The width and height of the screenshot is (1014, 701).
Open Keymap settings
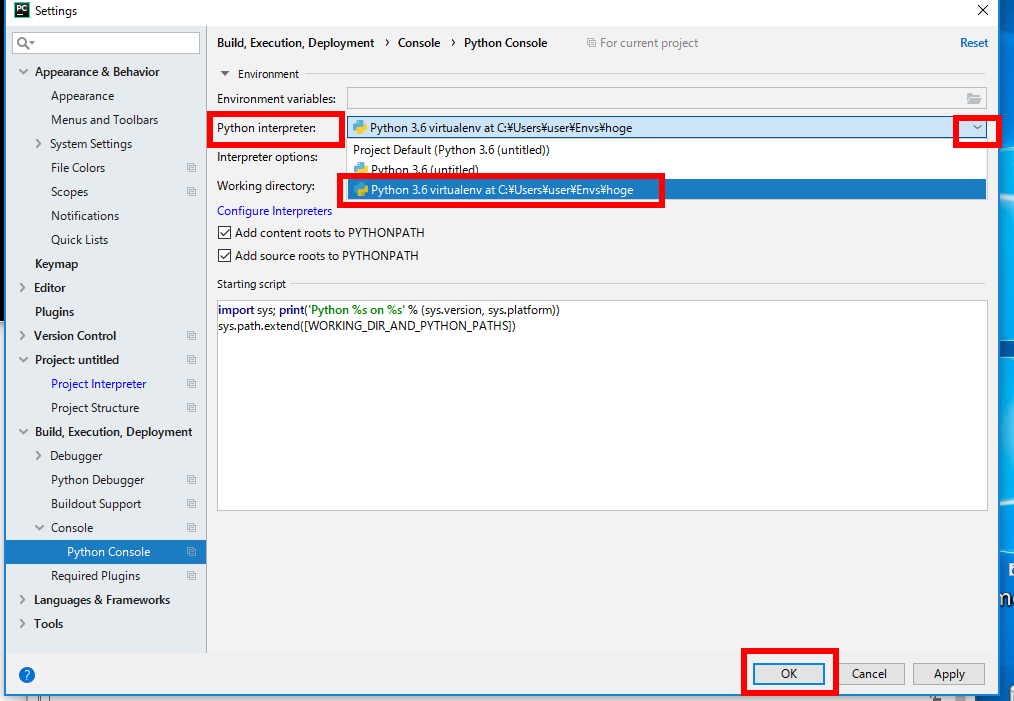[56, 264]
